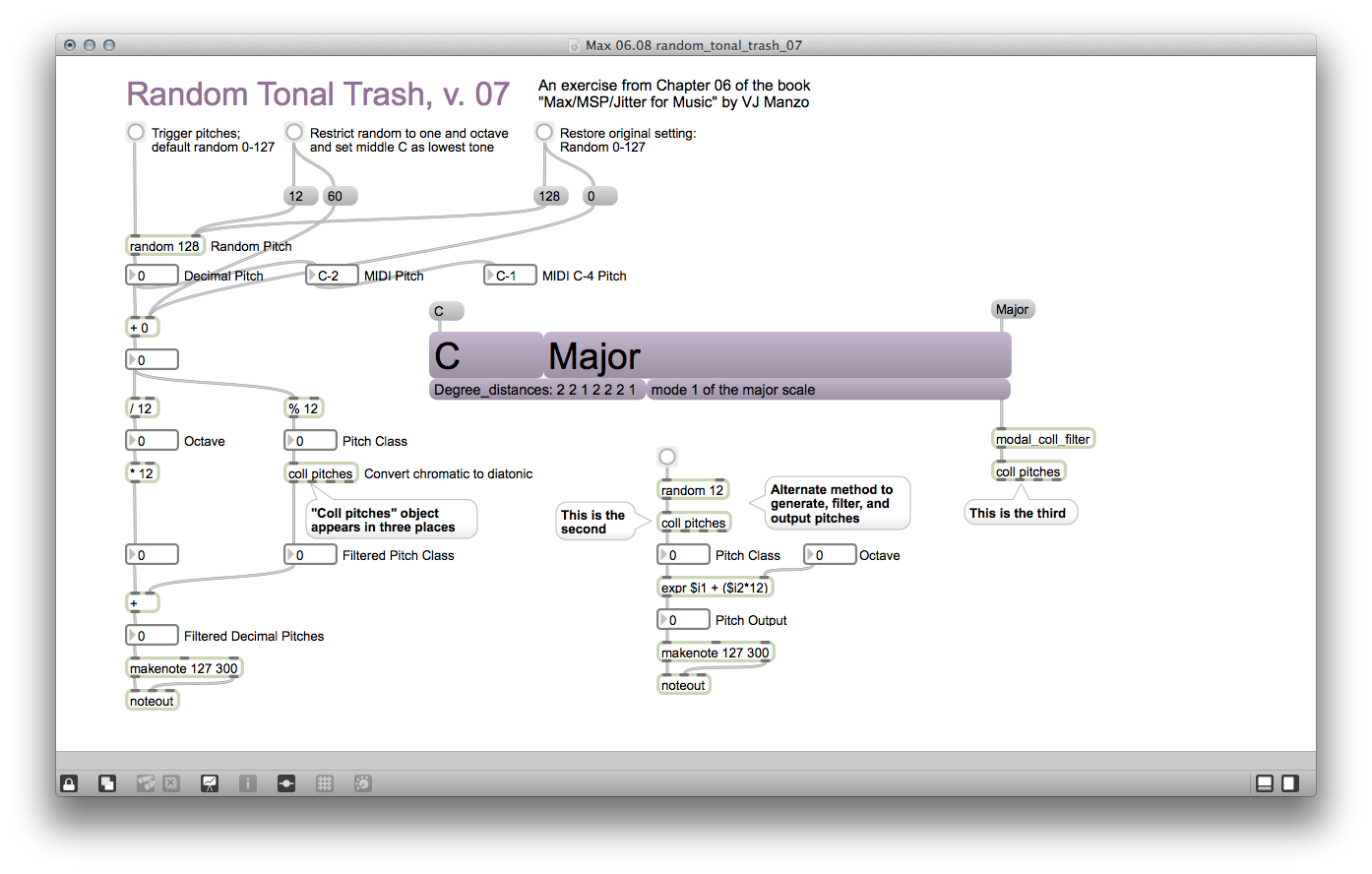Select noteout below Filtered Decimal Pitches chain
This screenshot has width=1372, height=874.
click(x=153, y=701)
